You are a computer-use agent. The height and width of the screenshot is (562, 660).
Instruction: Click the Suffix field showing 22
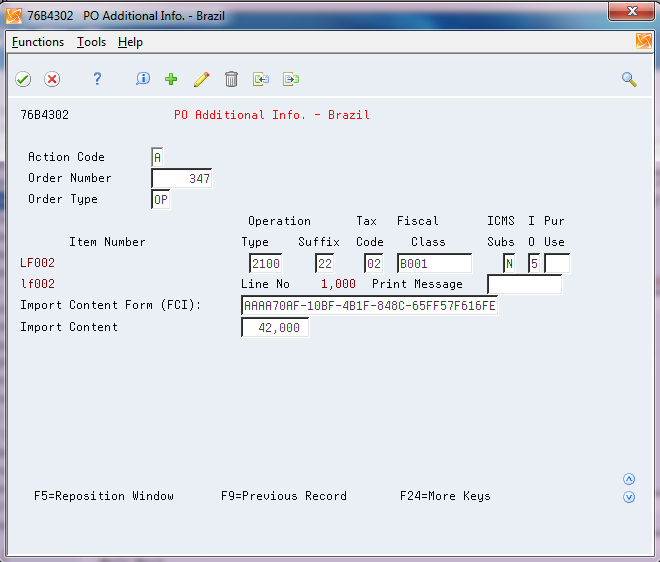click(x=325, y=264)
